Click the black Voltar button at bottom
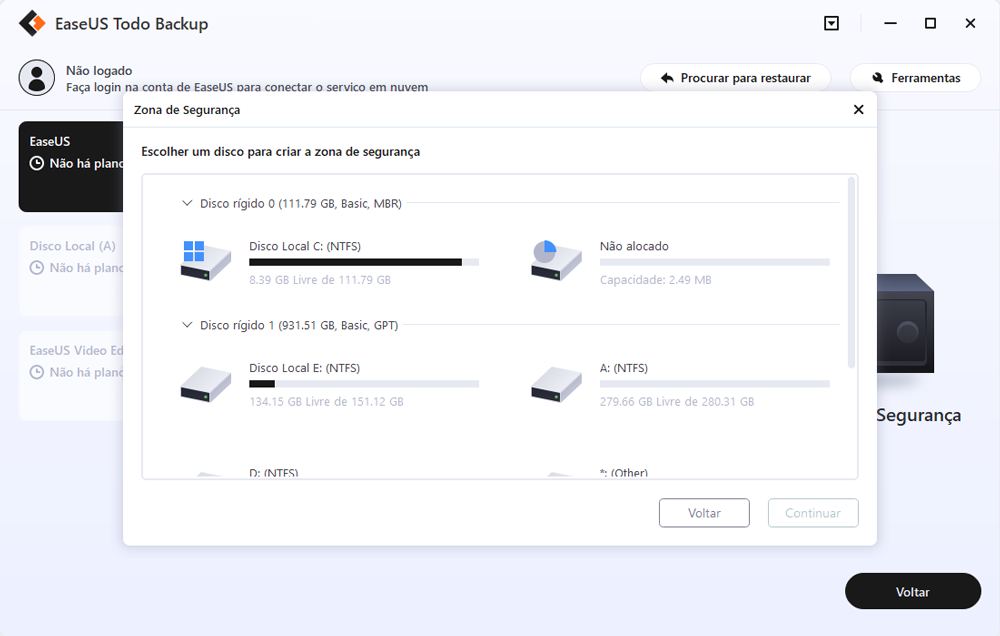 click(x=912, y=592)
